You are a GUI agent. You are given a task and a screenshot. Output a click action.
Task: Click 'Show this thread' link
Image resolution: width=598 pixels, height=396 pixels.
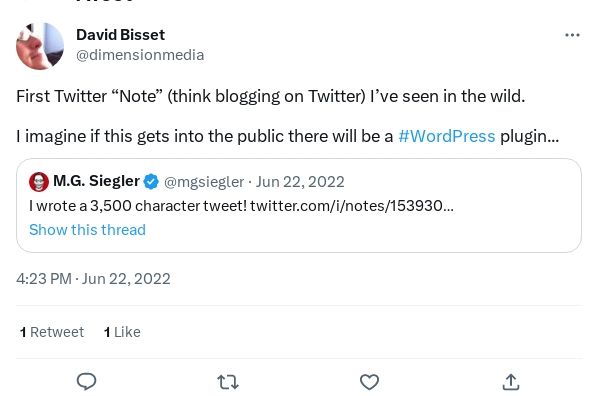click(87, 230)
